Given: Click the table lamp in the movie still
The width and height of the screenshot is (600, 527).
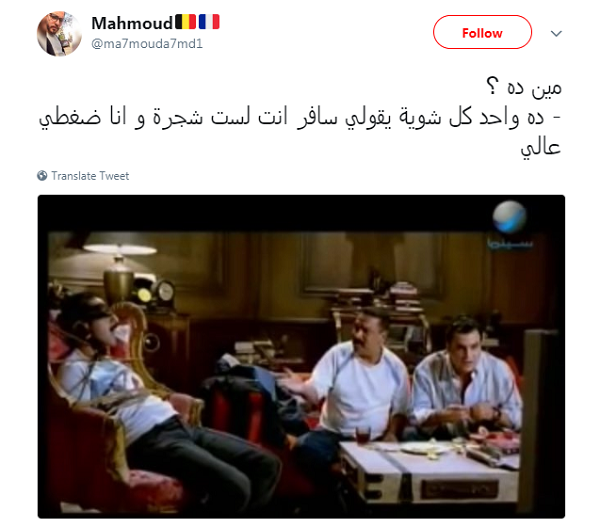Looking at the screenshot, I should pyautogui.click(x=119, y=271).
